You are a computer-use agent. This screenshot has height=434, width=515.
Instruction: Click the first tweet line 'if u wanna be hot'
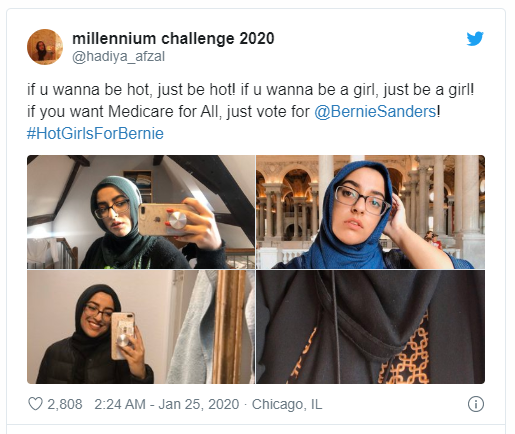250,90
